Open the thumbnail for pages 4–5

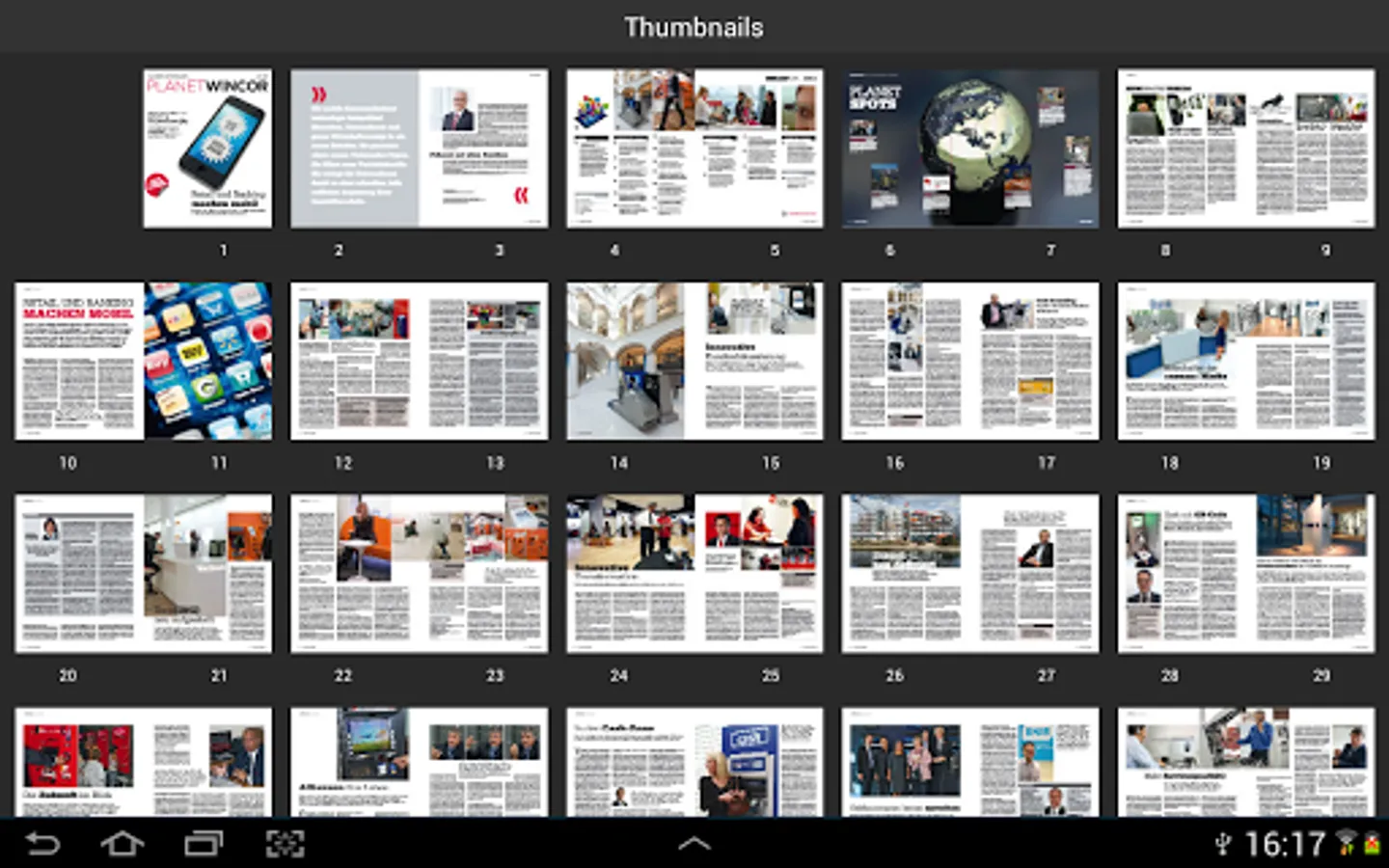694,149
